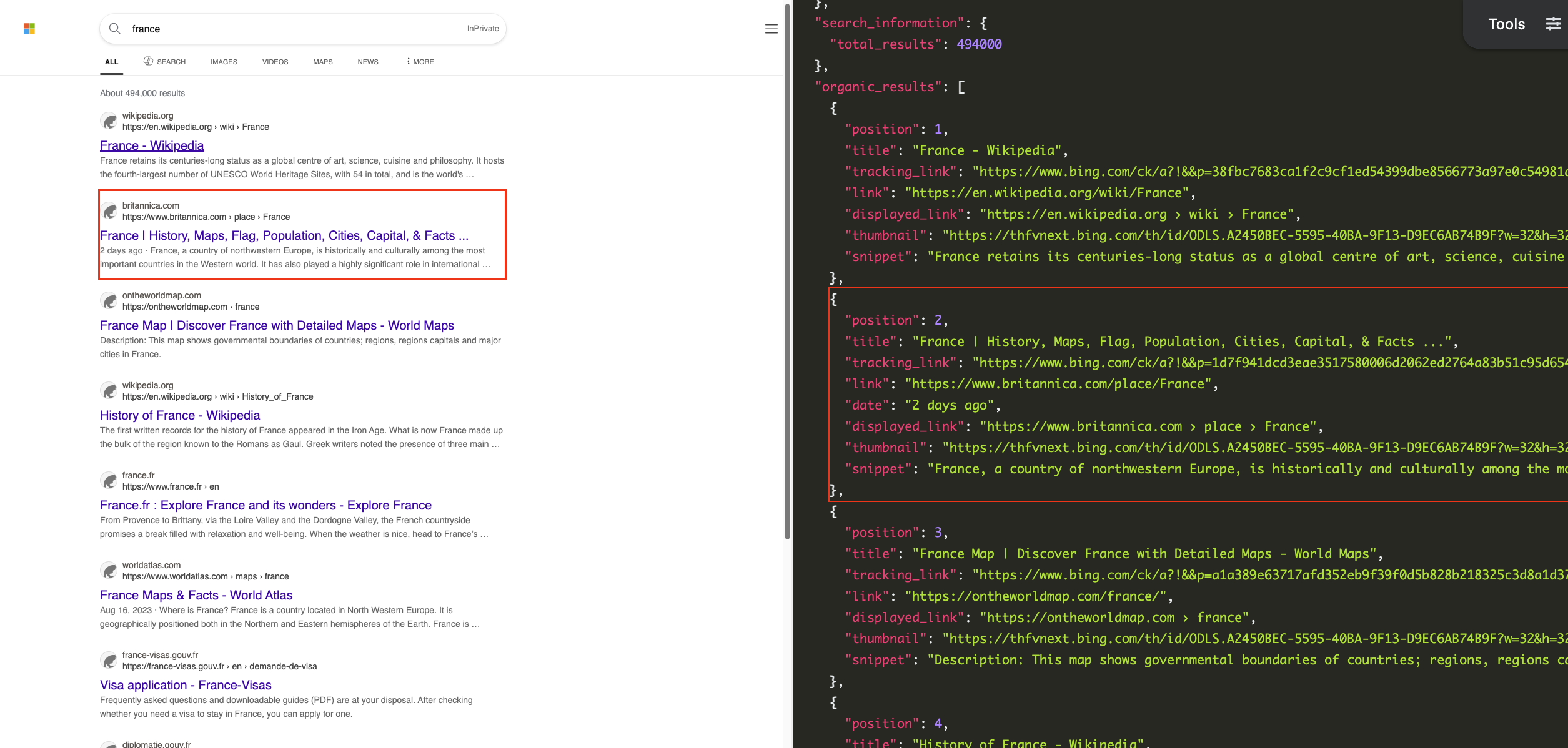Click "About 494,000 results" text
Screen dimensions: 1568x748
[142, 93]
